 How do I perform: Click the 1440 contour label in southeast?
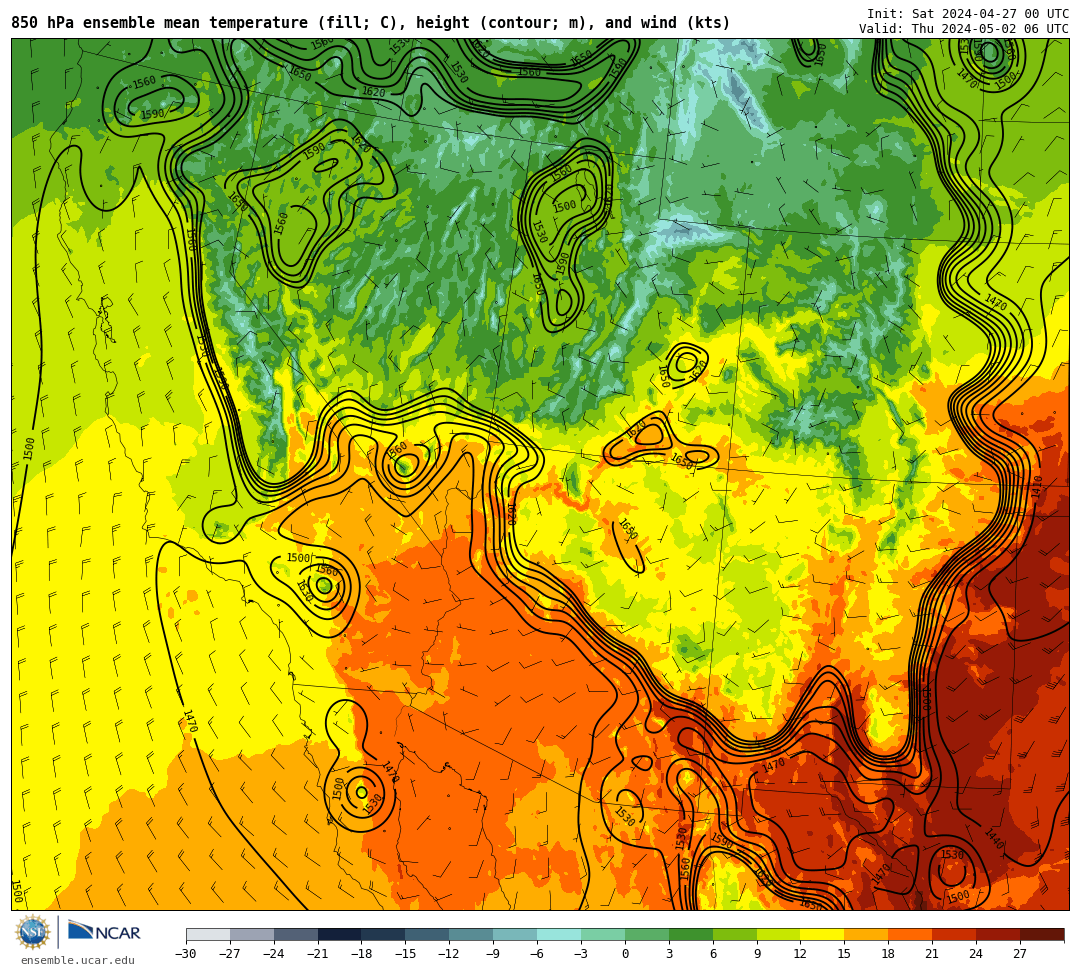point(994,838)
